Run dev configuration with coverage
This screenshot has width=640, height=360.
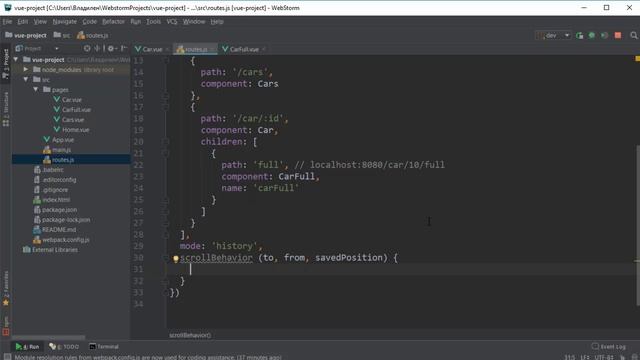(x=604, y=36)
